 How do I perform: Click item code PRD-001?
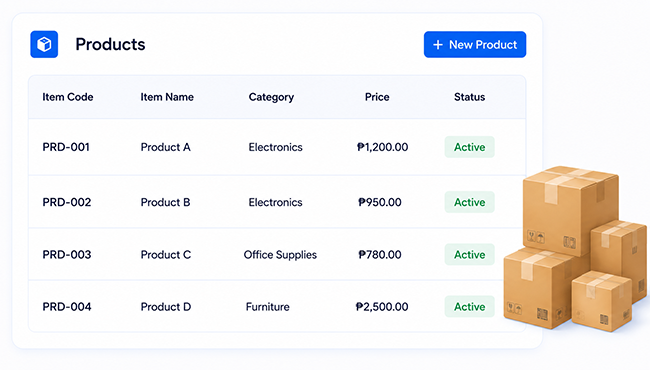coord(66,147)
